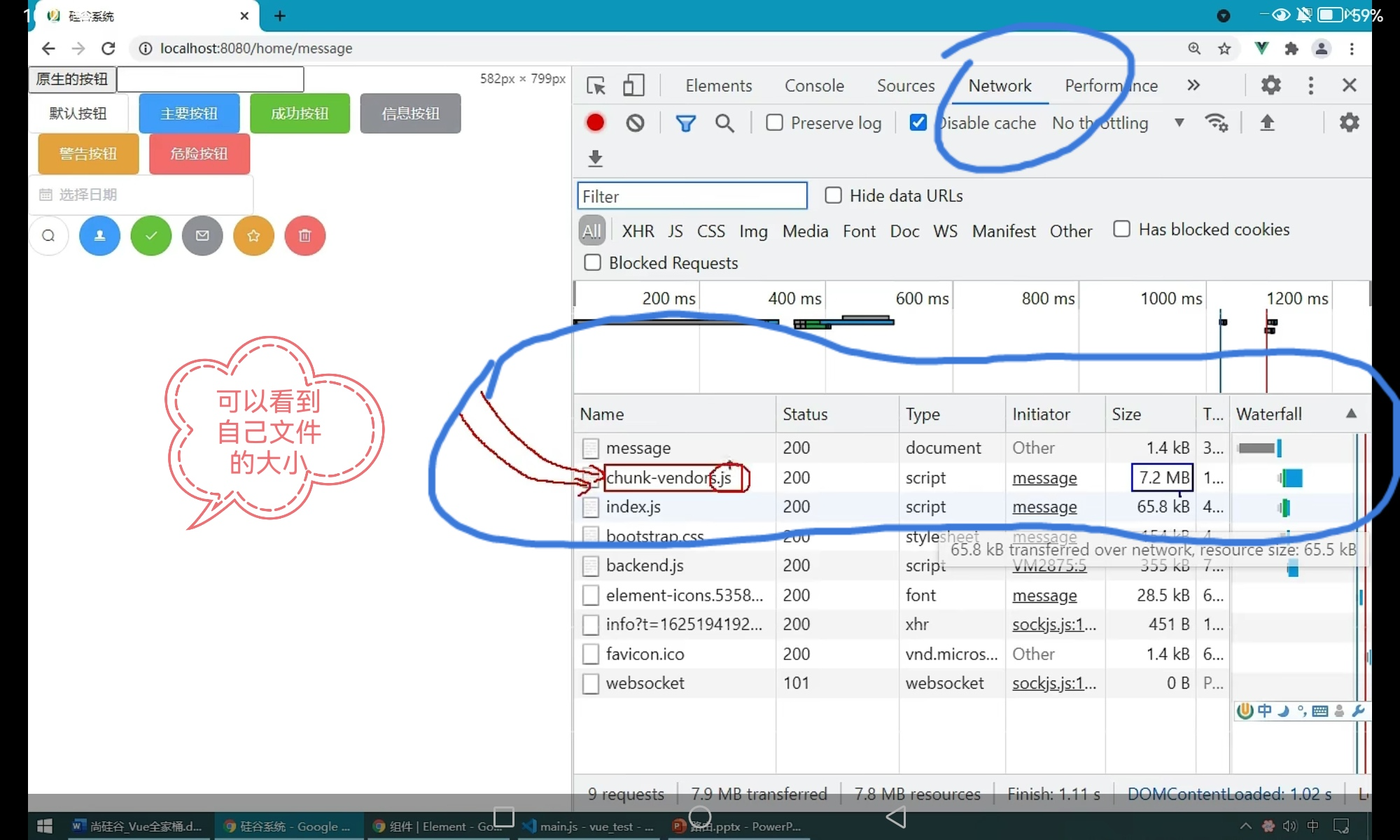Clear the network log
The height and width of the screenshot is (840, 1400).
pyautogui.click(x=635, y=123)
